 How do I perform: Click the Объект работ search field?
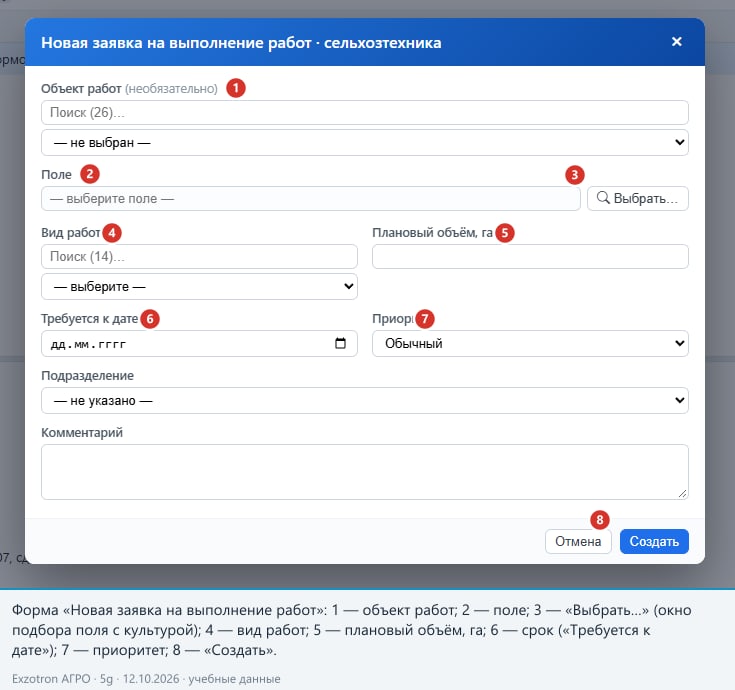tap(364, 112)
